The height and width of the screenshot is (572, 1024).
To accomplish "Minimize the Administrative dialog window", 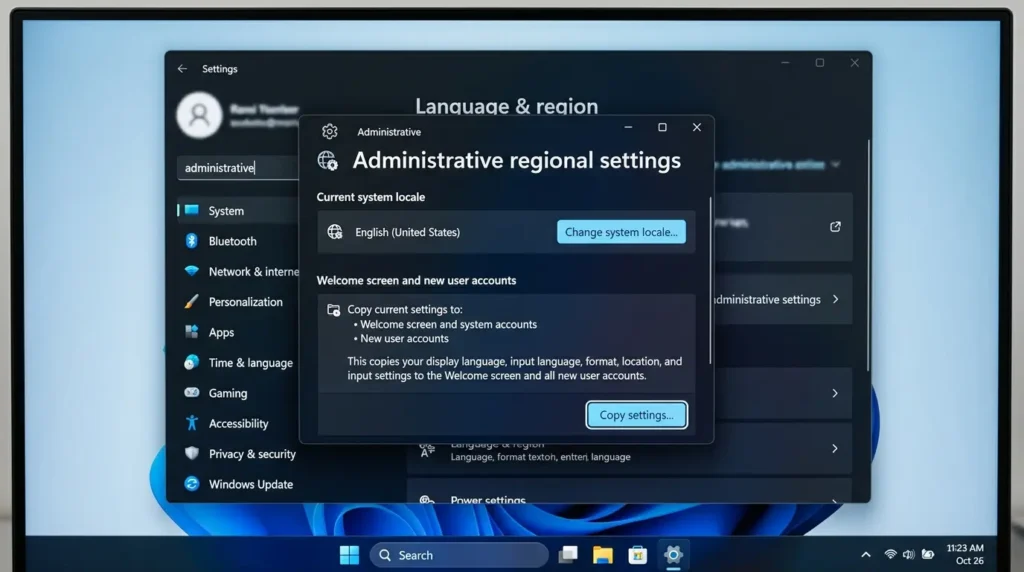I will (x=628, y=127).
